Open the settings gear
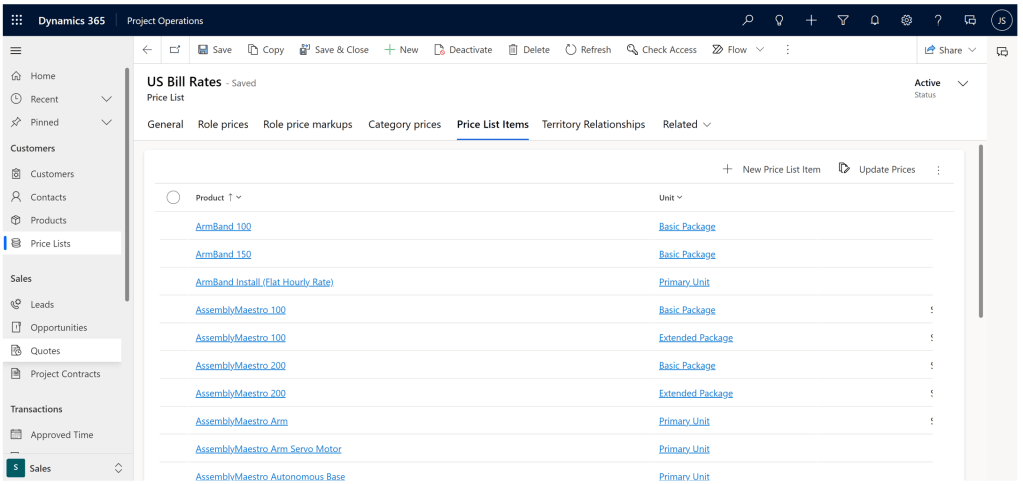The height and width of the screenshot is (484, 1023). click(x=906, y=20)
